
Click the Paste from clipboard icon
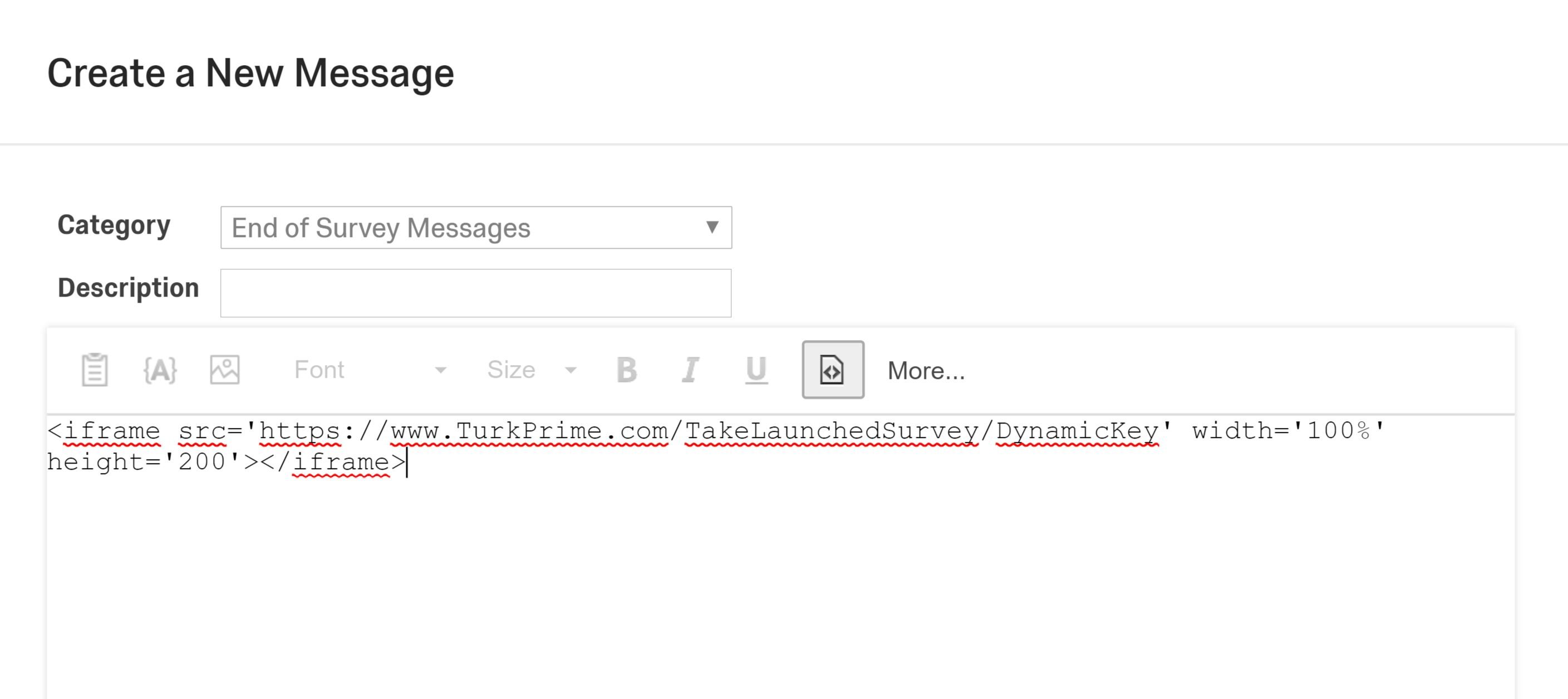pyautogui.click(x=95, y=370)
